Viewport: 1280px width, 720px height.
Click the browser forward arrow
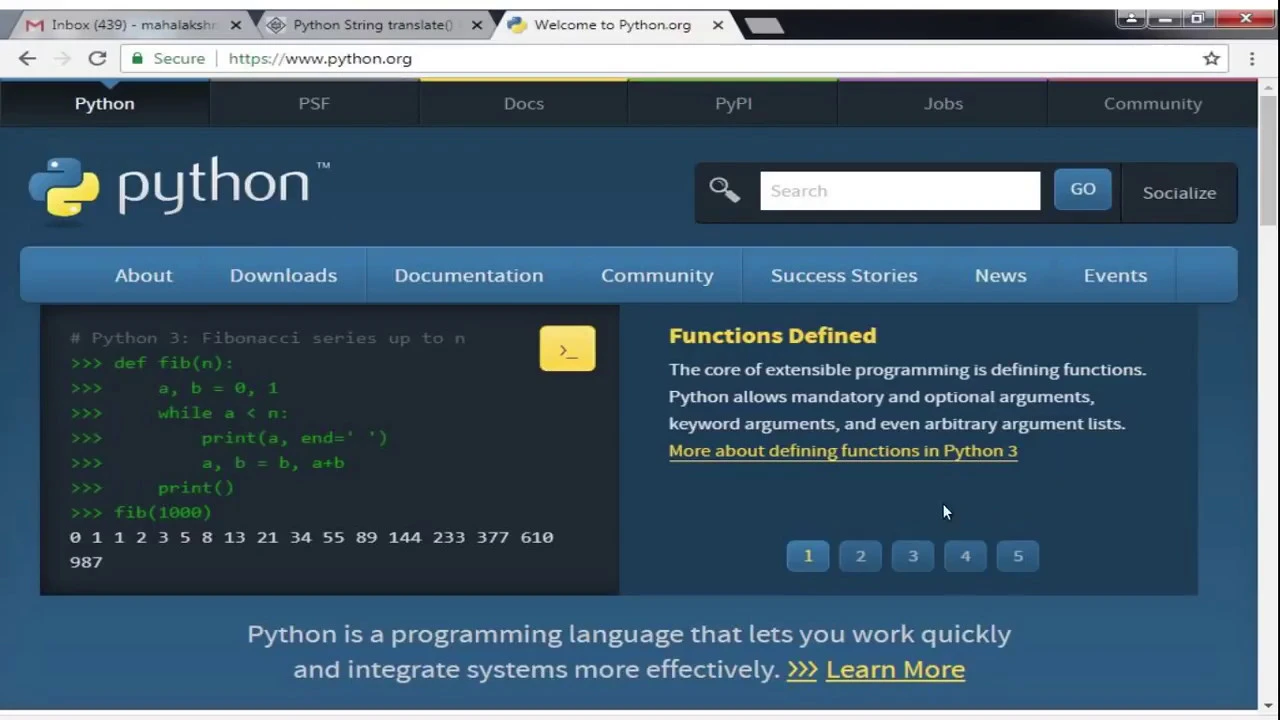(x=62, y=59)
